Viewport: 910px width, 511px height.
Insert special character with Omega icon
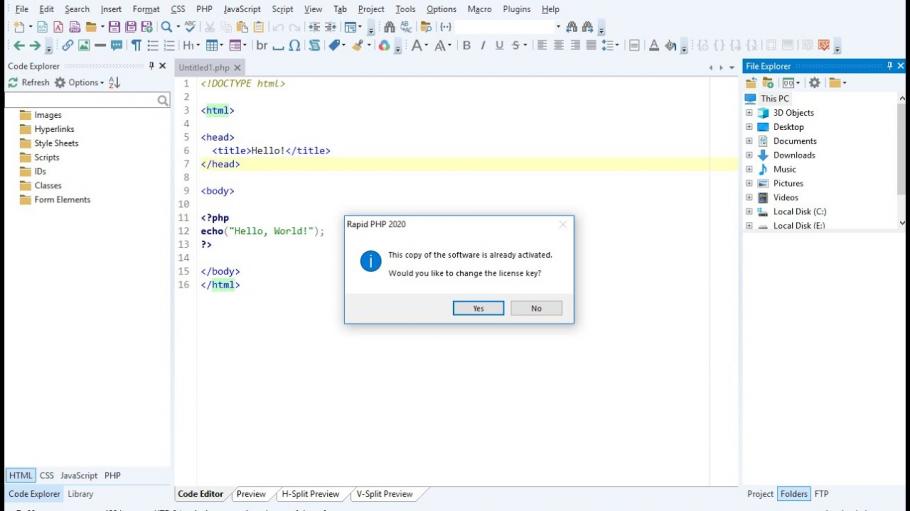[294, 45]
